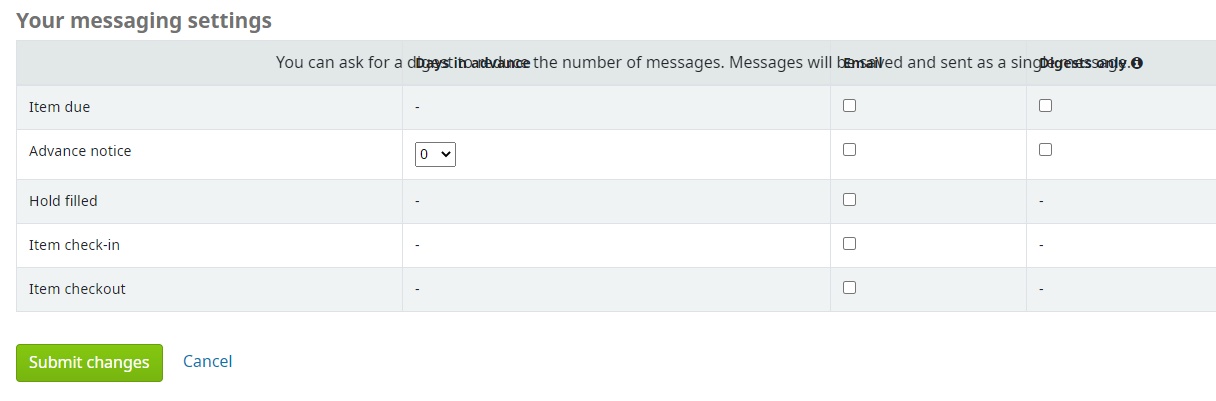Viewport: 1216px width, 401px height.
Task: Click the Digests only column header
Action: [1084, 63]
